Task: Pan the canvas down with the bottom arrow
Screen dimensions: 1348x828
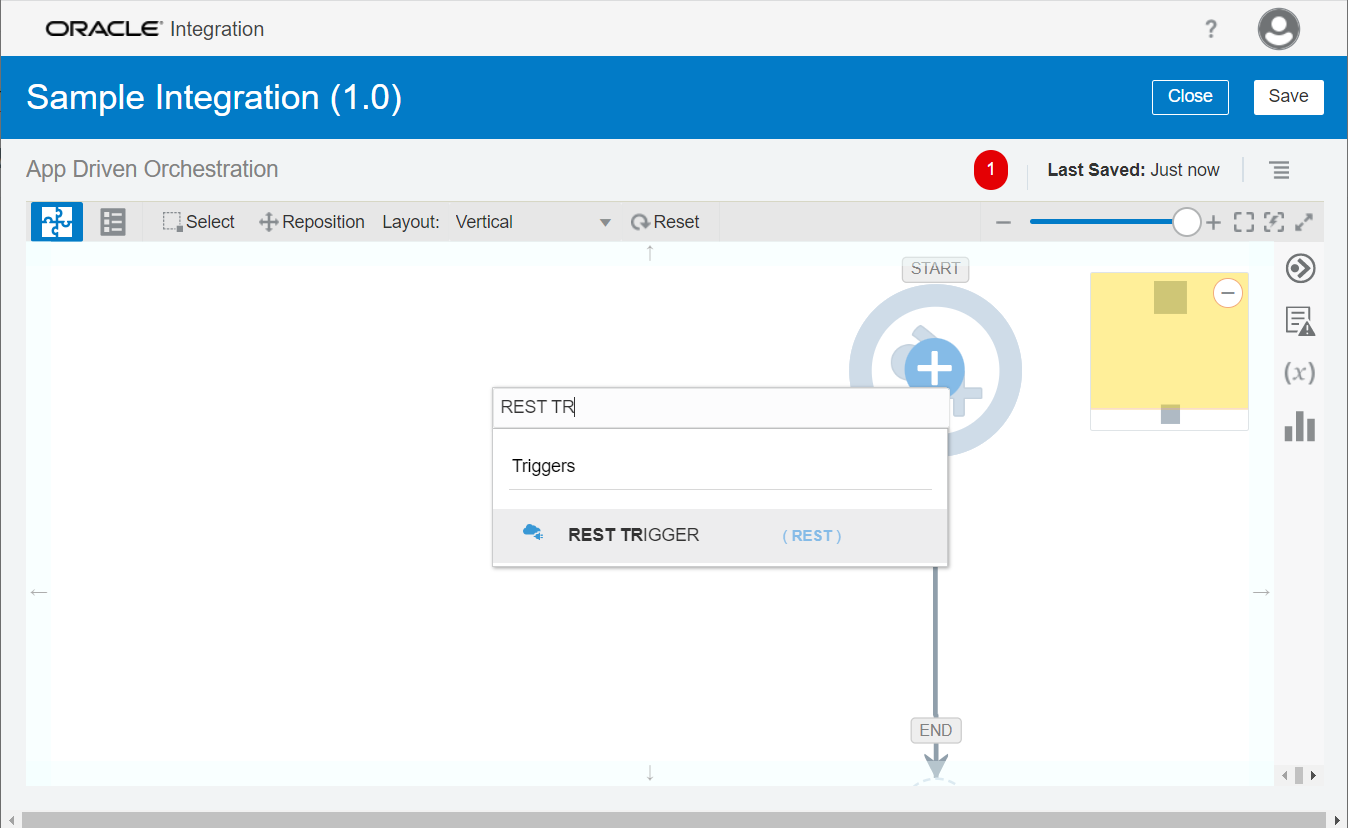Action: coord(650,773)
